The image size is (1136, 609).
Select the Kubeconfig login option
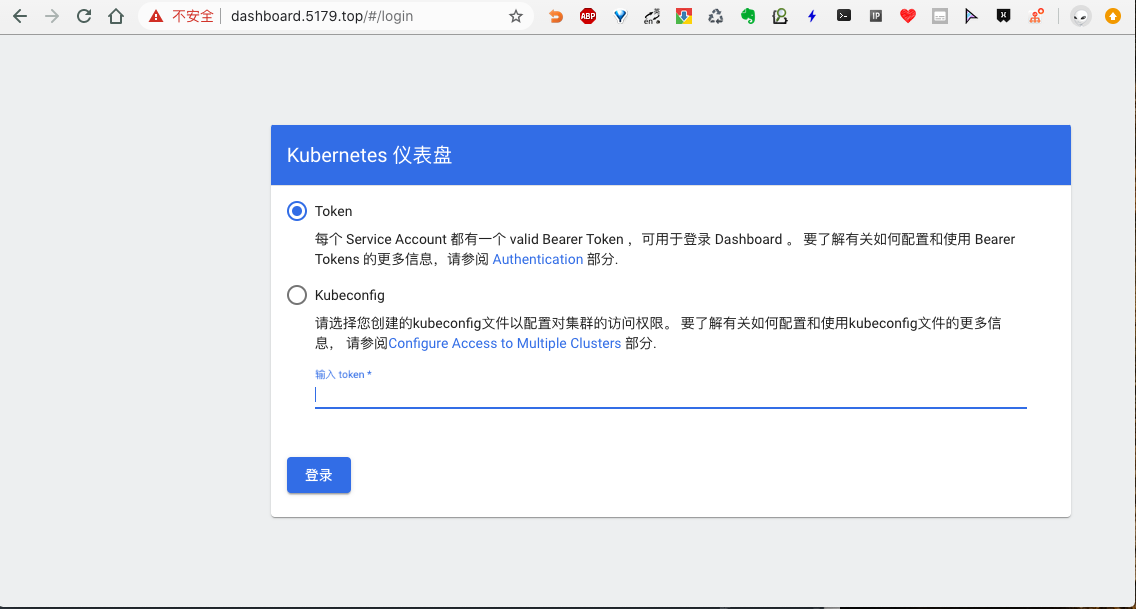[x=297, y=295]
